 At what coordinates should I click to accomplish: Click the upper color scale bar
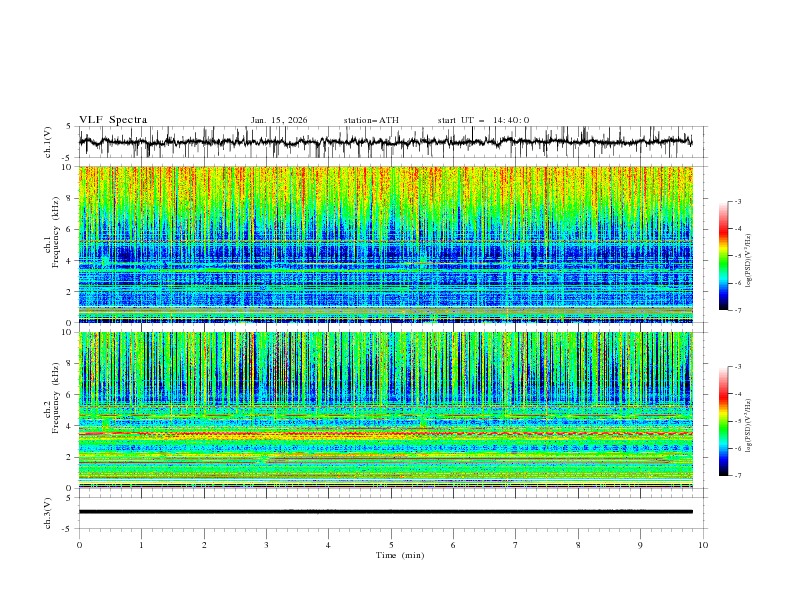tap(724, 256)
